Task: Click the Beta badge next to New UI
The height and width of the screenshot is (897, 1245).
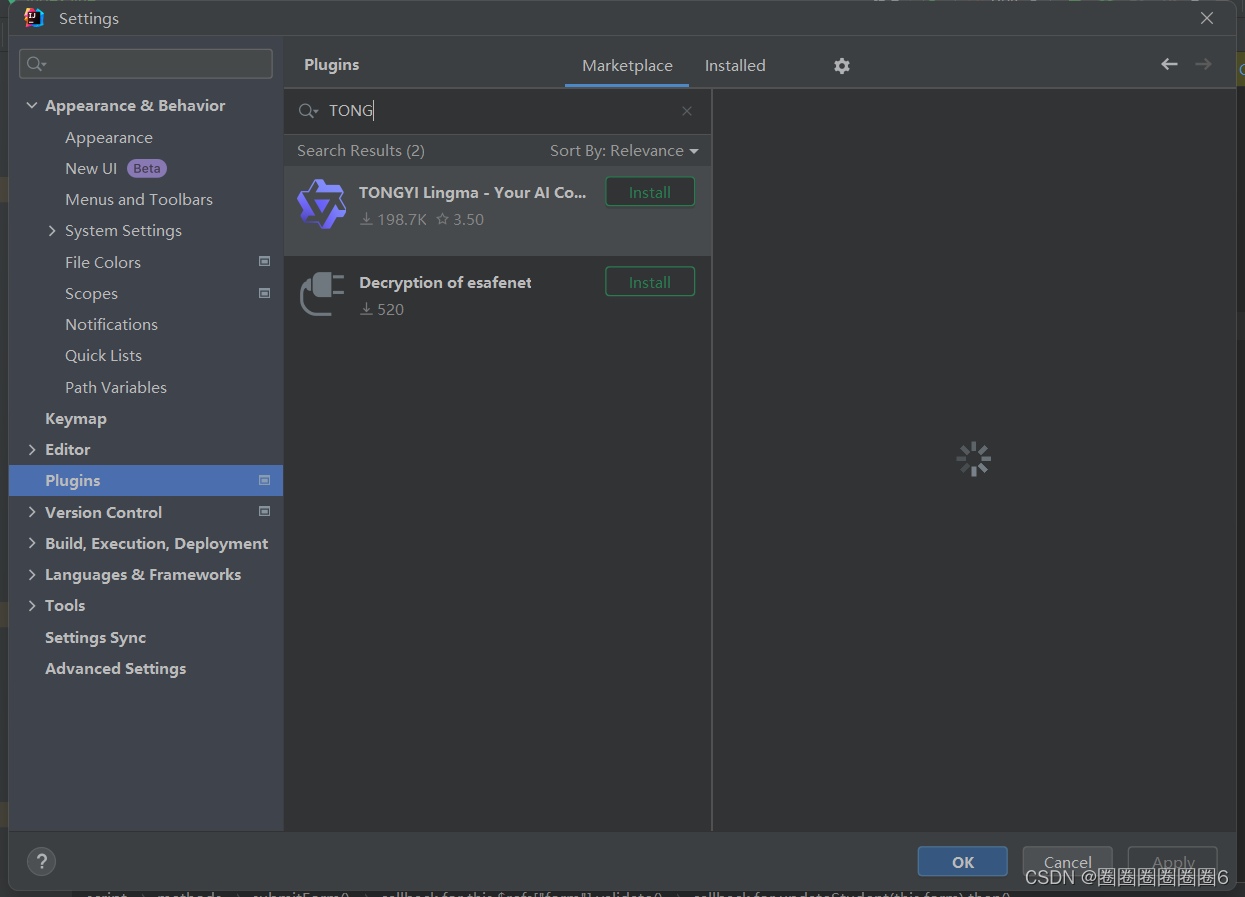Action: 147,168
